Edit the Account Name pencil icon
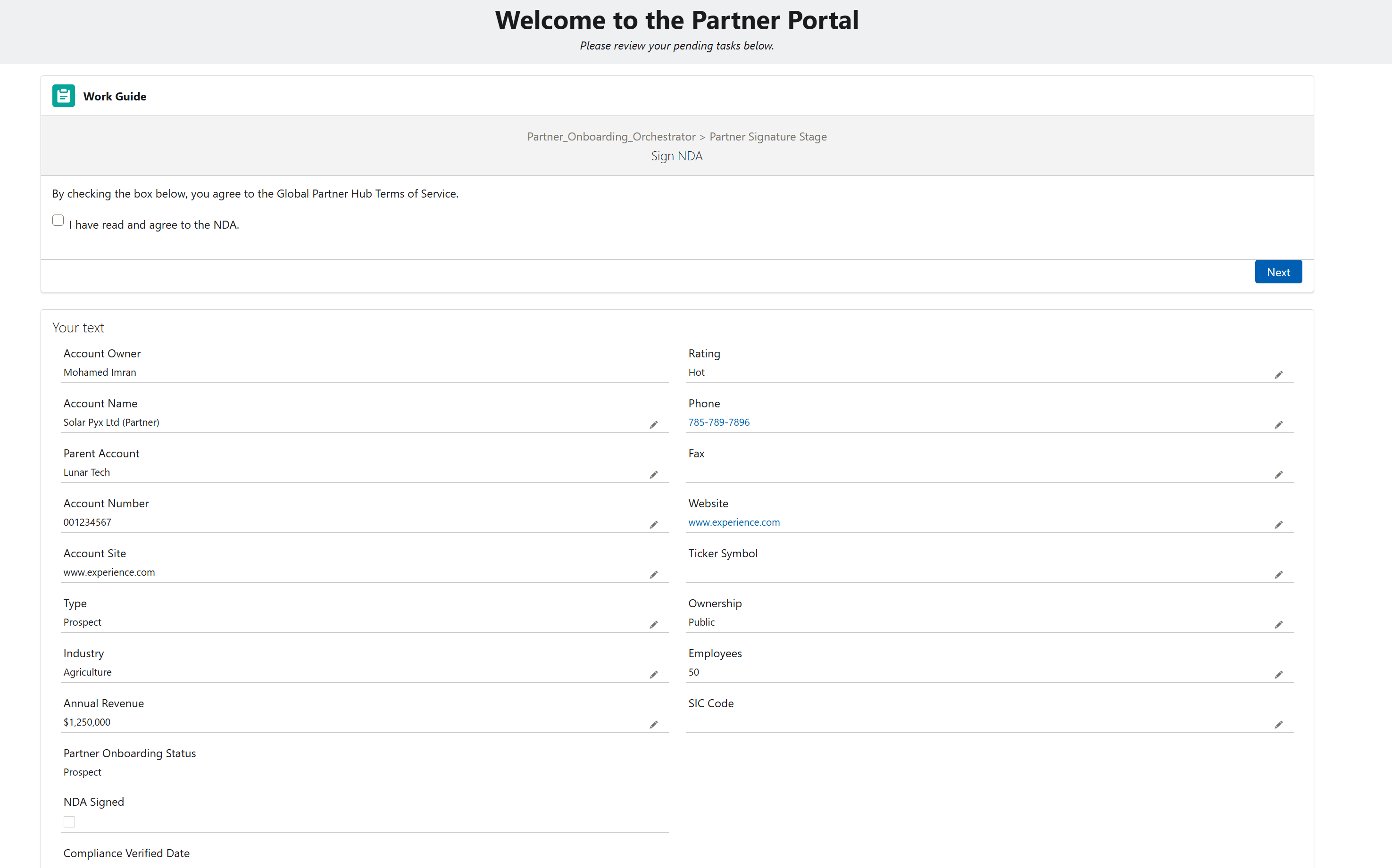This screenshot has width=1392, height=868. tap(653, 425)
